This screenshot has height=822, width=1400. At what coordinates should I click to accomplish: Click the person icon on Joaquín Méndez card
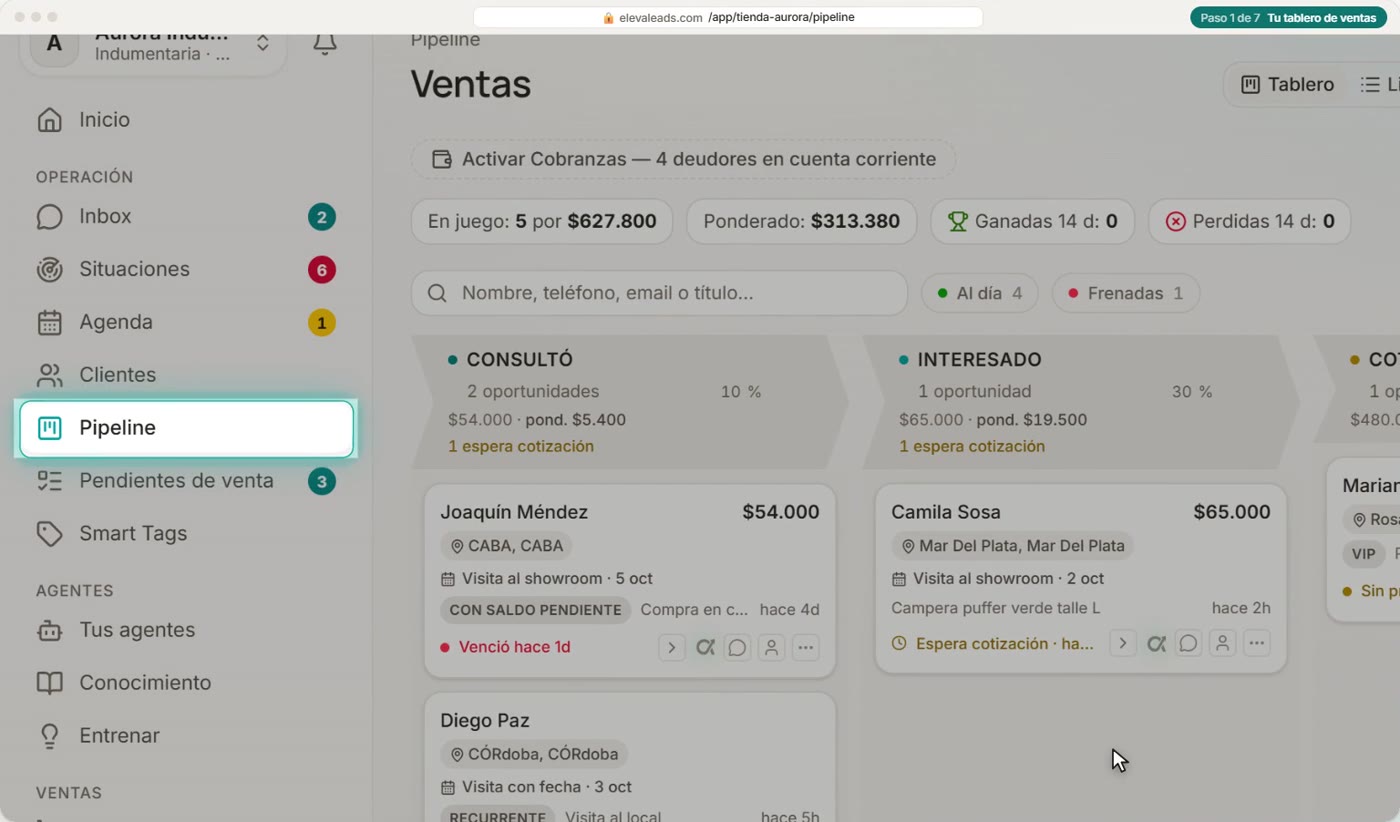click(771, 648)
